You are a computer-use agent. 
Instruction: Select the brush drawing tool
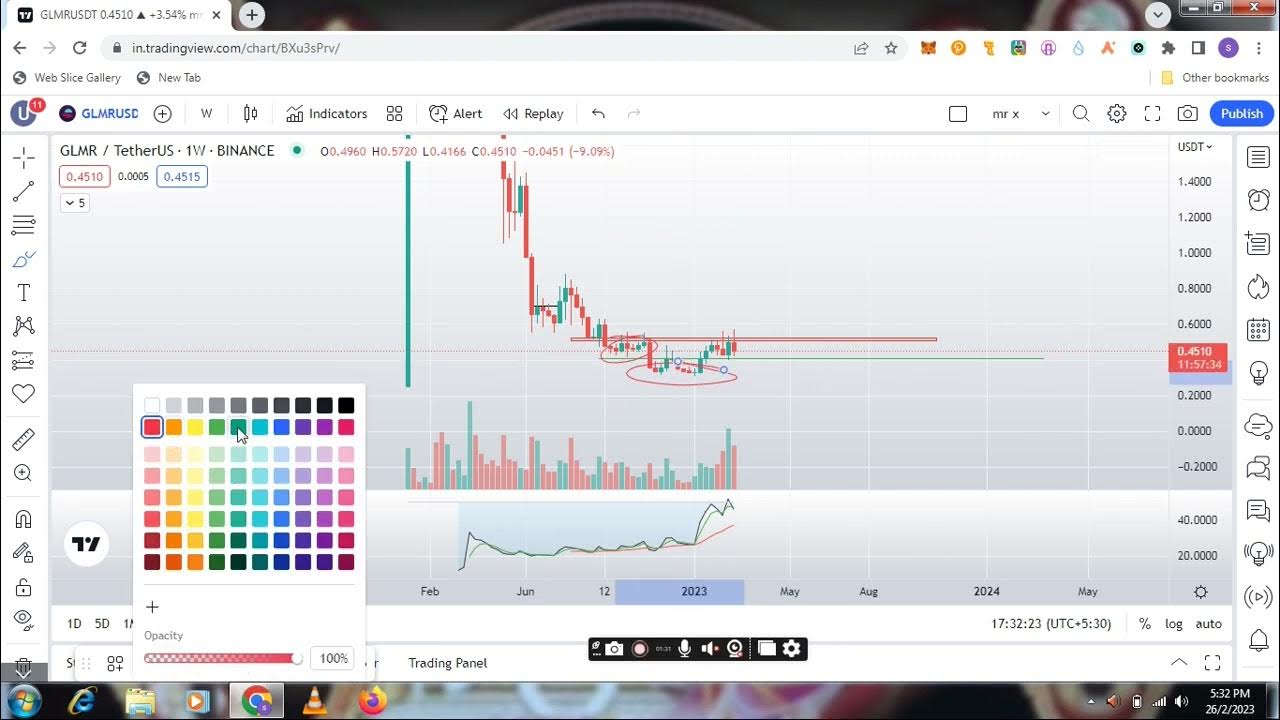point(24,259)
